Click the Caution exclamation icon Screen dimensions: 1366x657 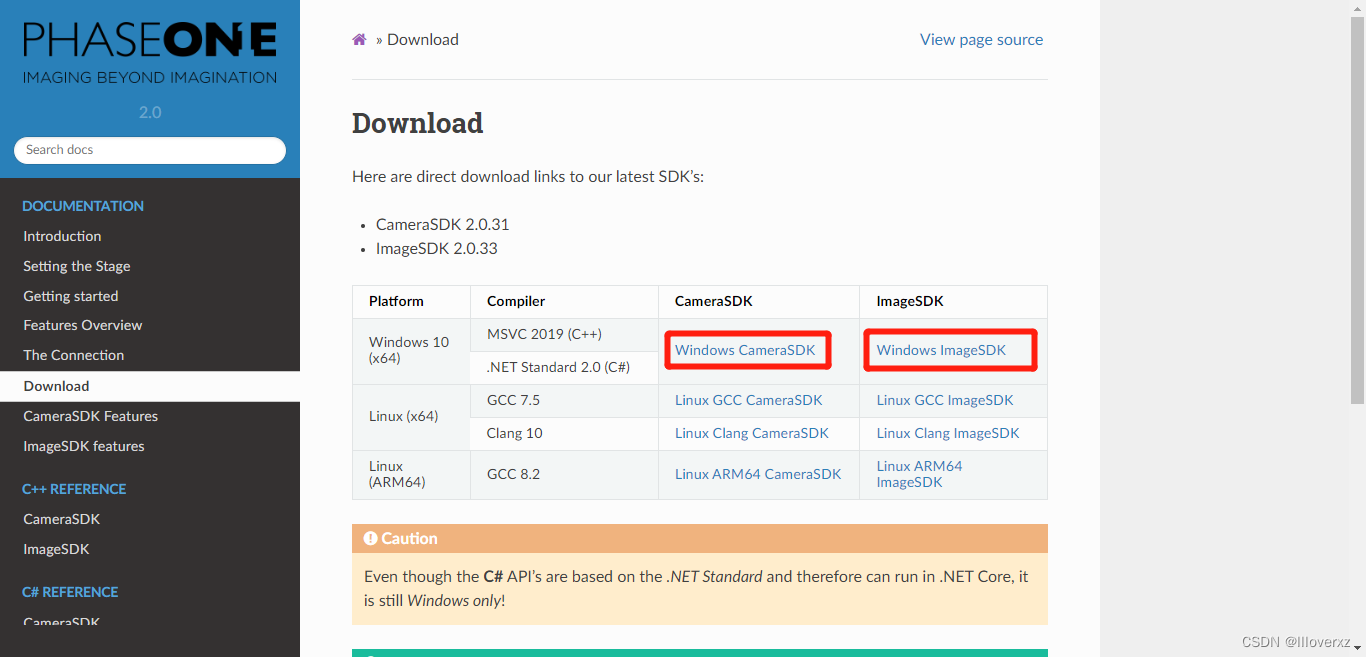(x=370, y=538)
